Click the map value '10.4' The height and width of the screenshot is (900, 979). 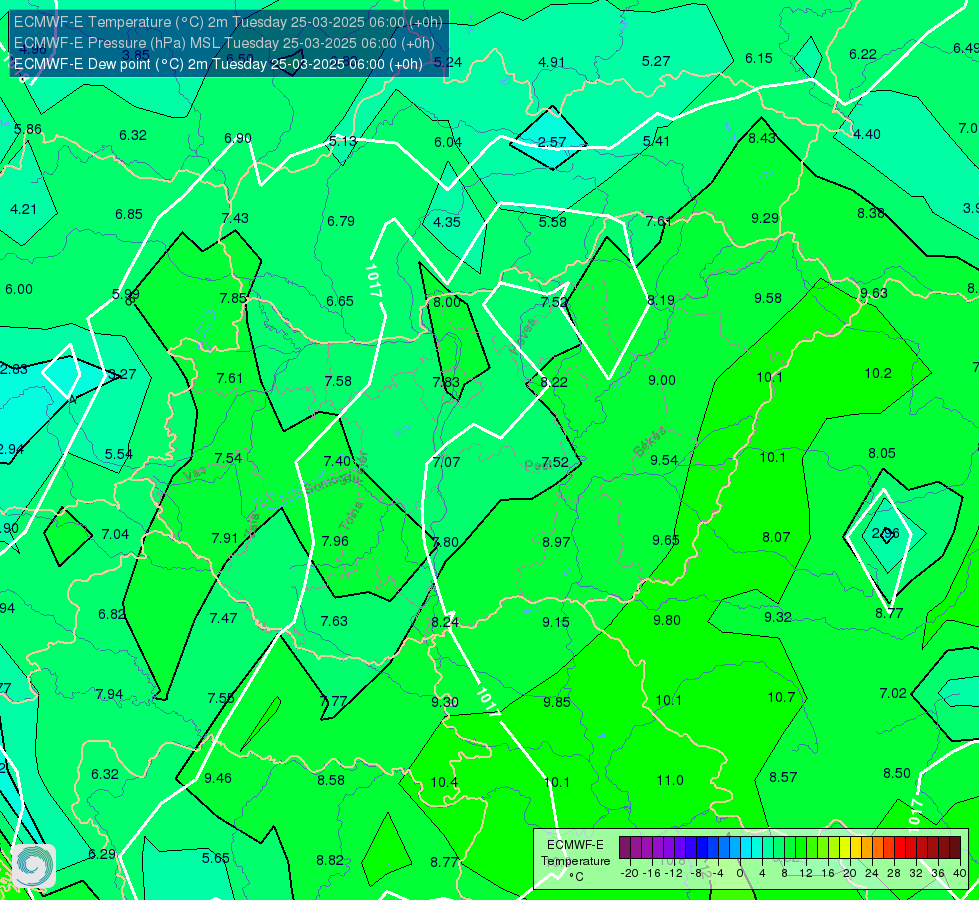[444, 783]
